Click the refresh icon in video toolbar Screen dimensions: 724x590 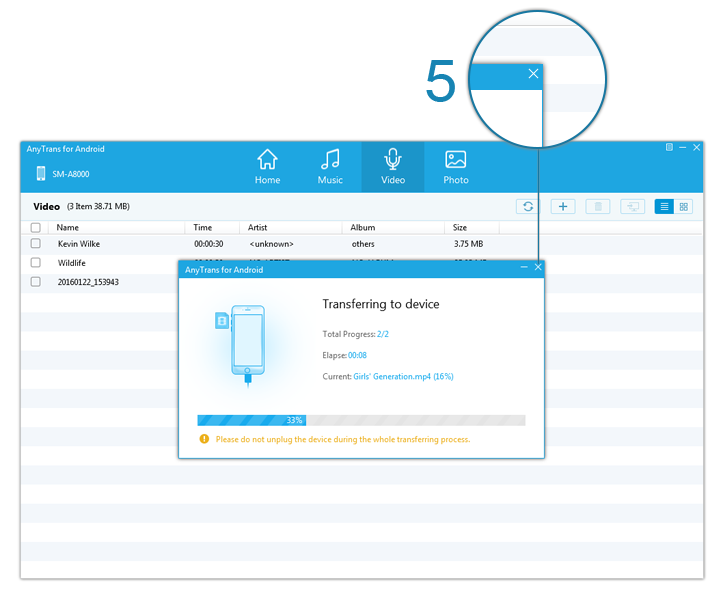pyautogui.click(x=528, y=206)
